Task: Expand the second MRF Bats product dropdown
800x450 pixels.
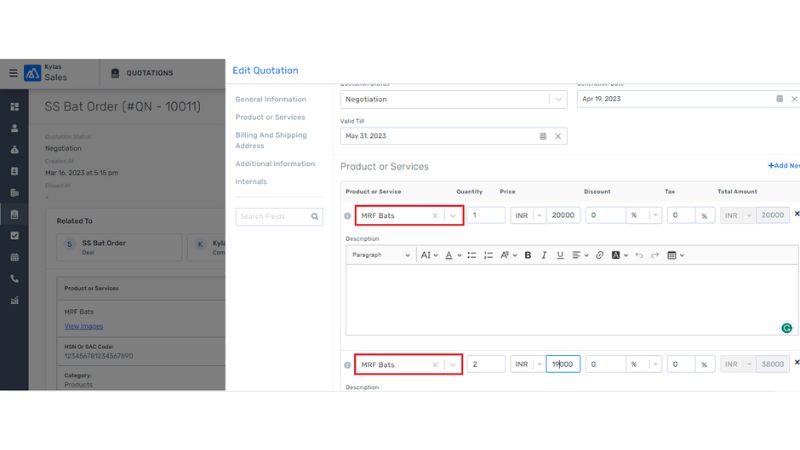Action: 453,365
